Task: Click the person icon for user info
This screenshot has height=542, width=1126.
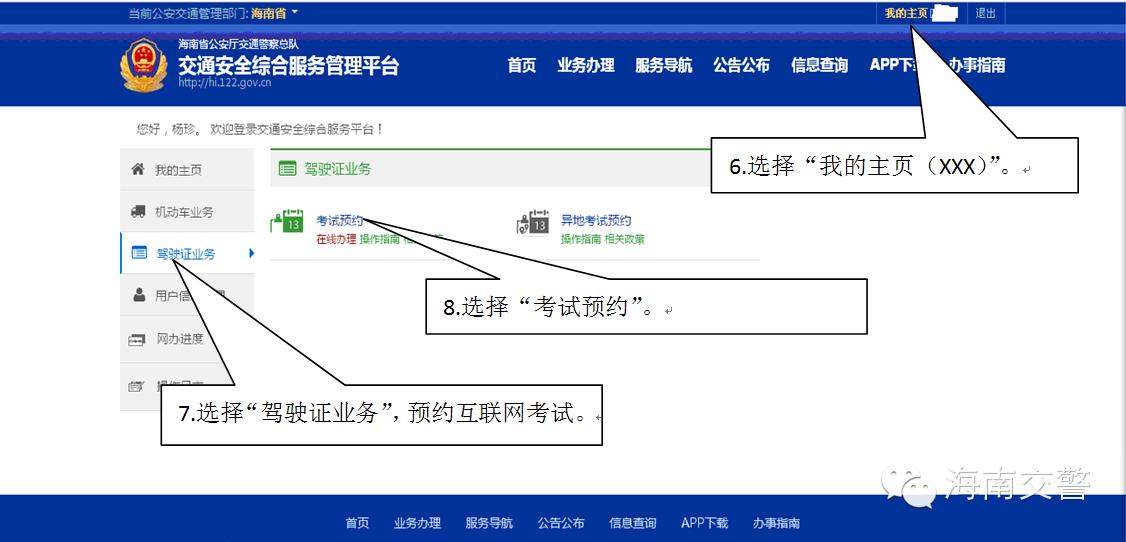Action: click(139, 295)
